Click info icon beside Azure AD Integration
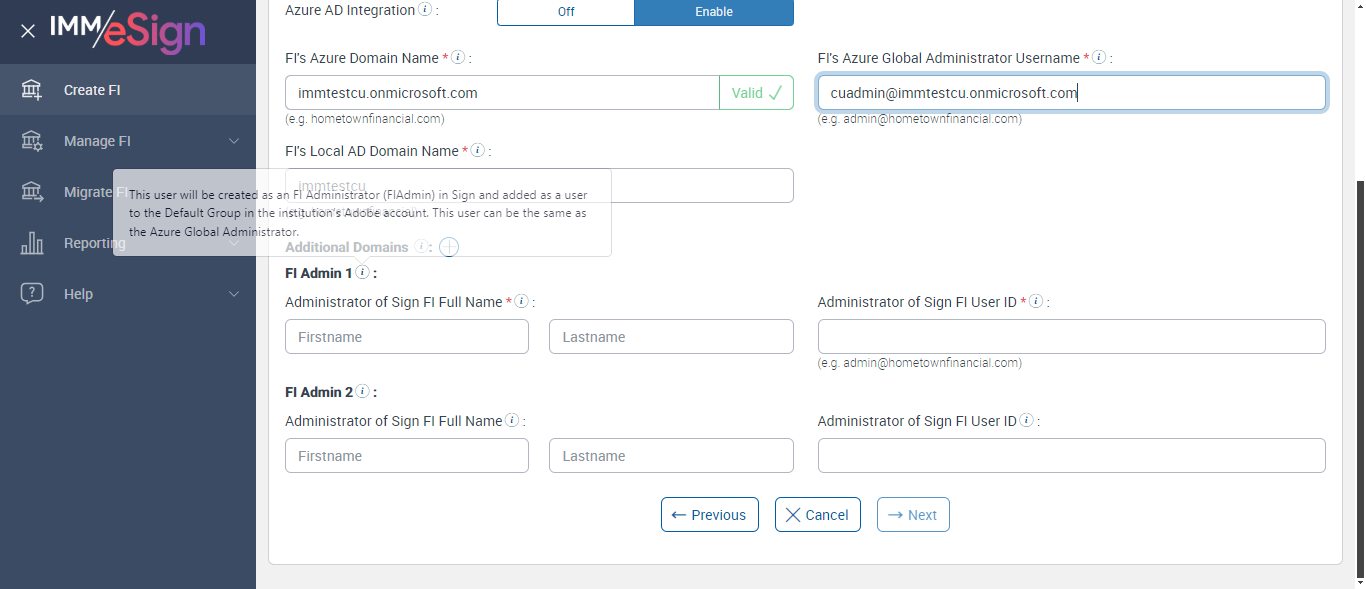This screenshot has height=589, width=1366. tap(425, 10)
